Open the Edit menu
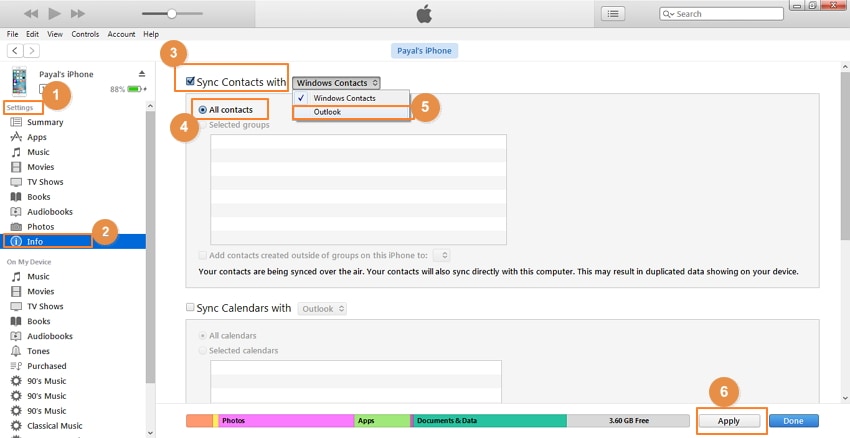The height and width of the screenshot is (438, 850). point(33,34)
